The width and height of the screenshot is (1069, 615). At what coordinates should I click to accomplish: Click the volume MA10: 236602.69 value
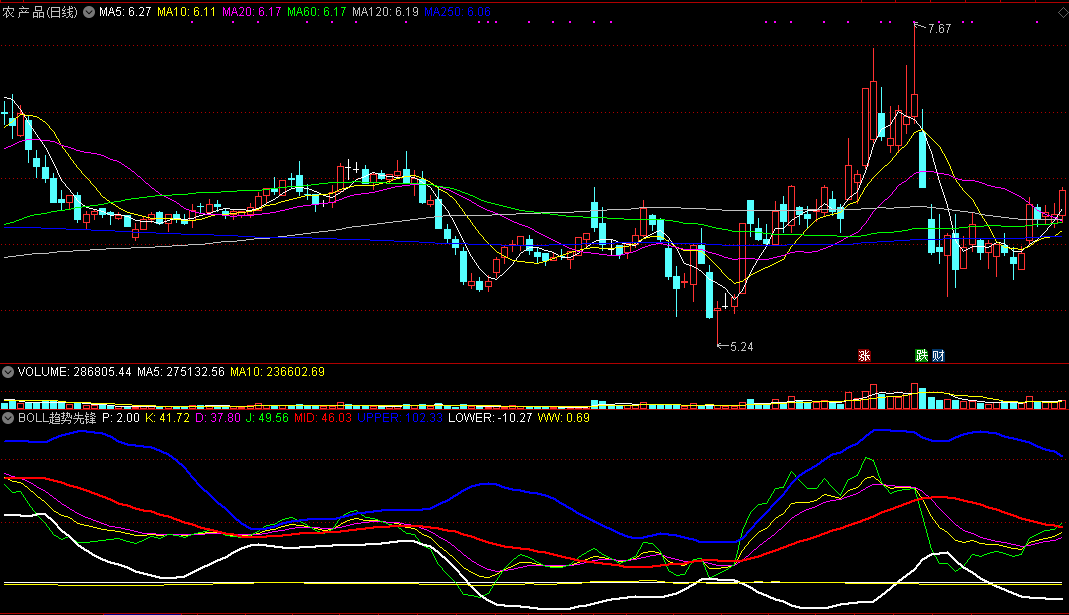pyautogui.click(x=277, y=372)
